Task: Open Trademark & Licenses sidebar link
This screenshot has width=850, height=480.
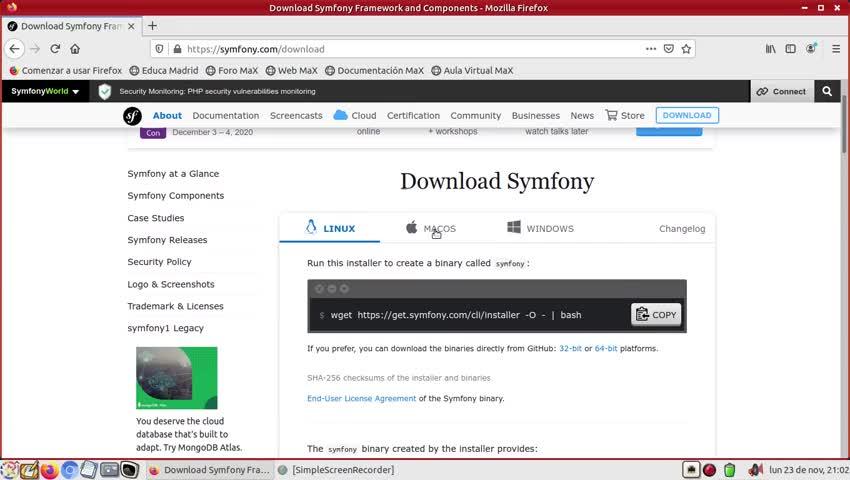Action: tap(175, 306)
